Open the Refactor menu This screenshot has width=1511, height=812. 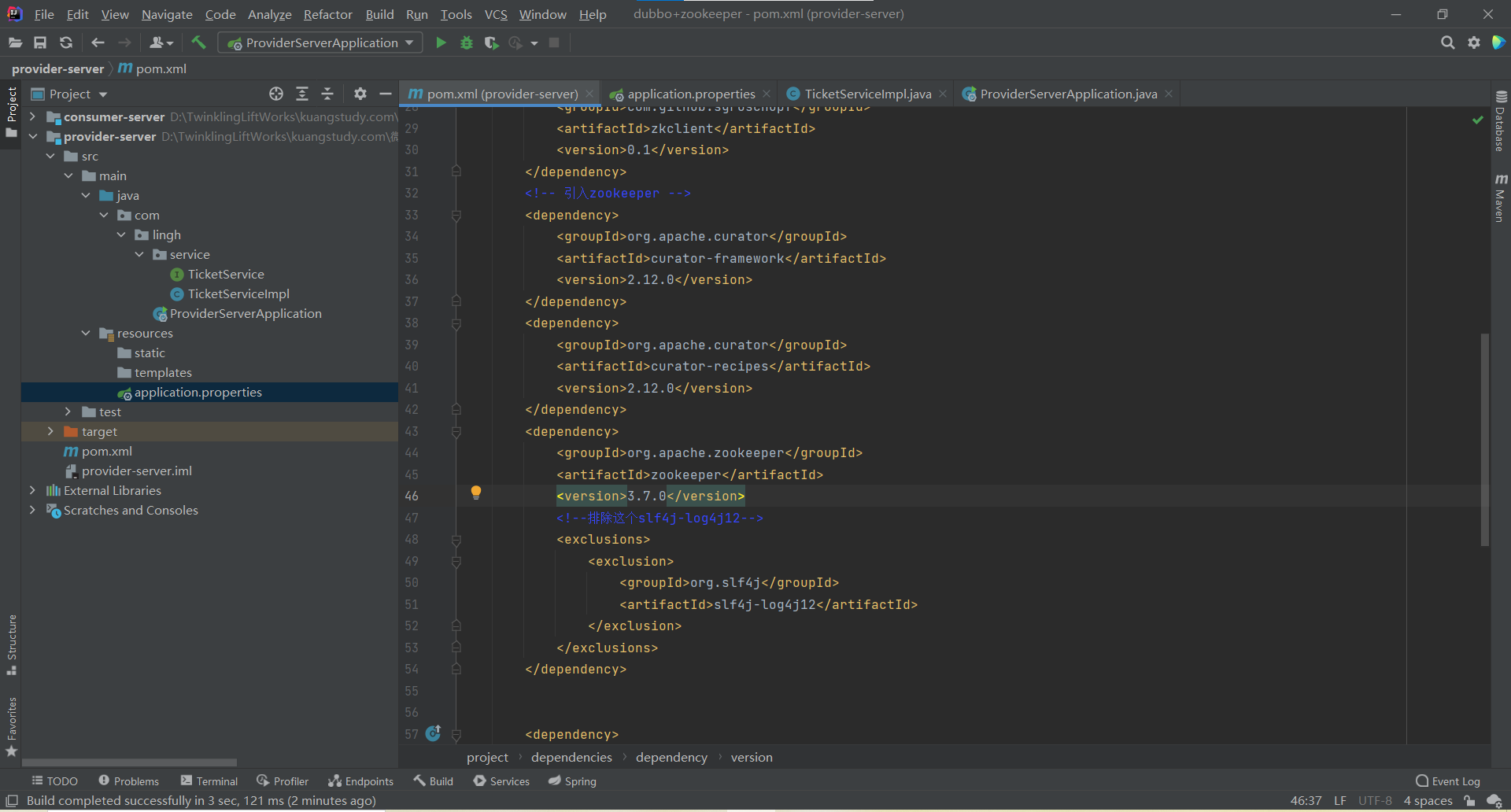(x=327, y=14)
